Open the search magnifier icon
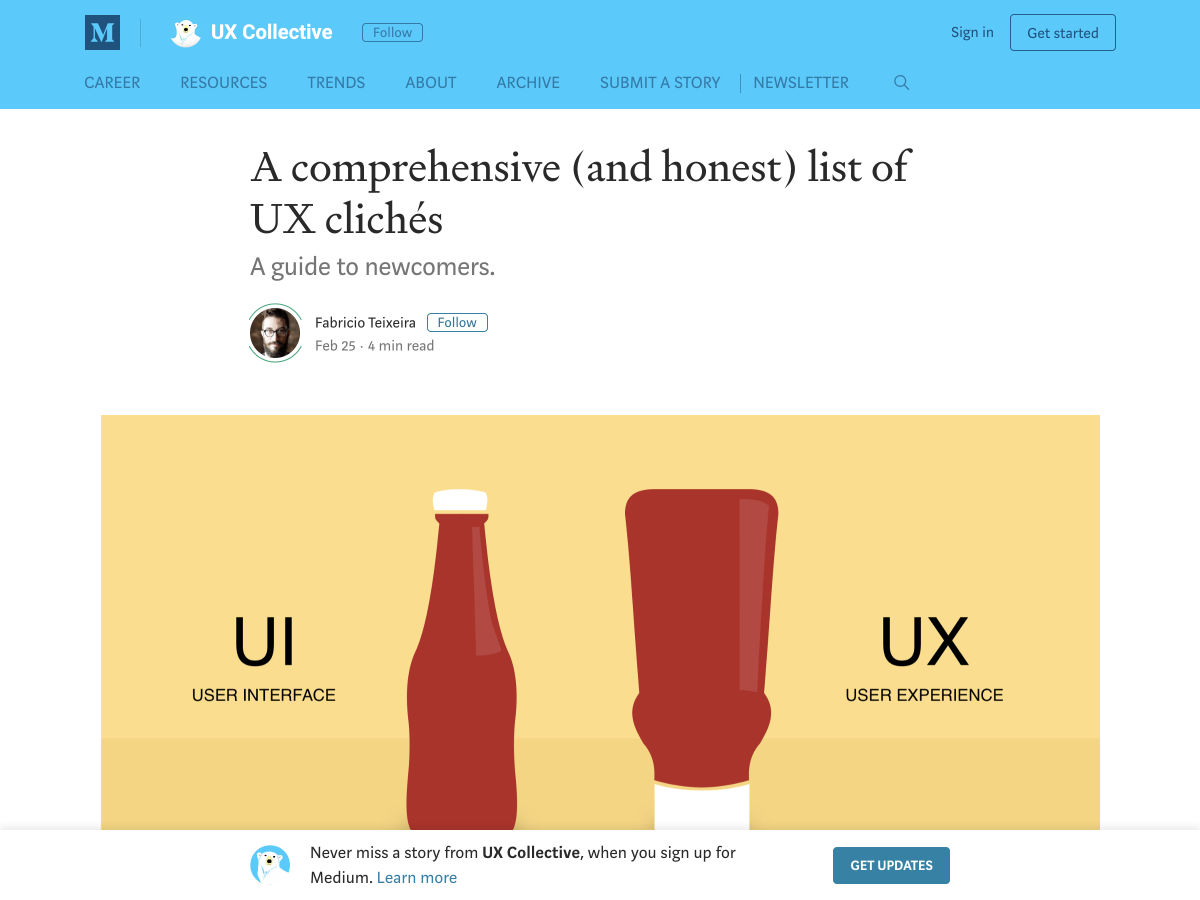1200x900 pixels. pos(901,83)
